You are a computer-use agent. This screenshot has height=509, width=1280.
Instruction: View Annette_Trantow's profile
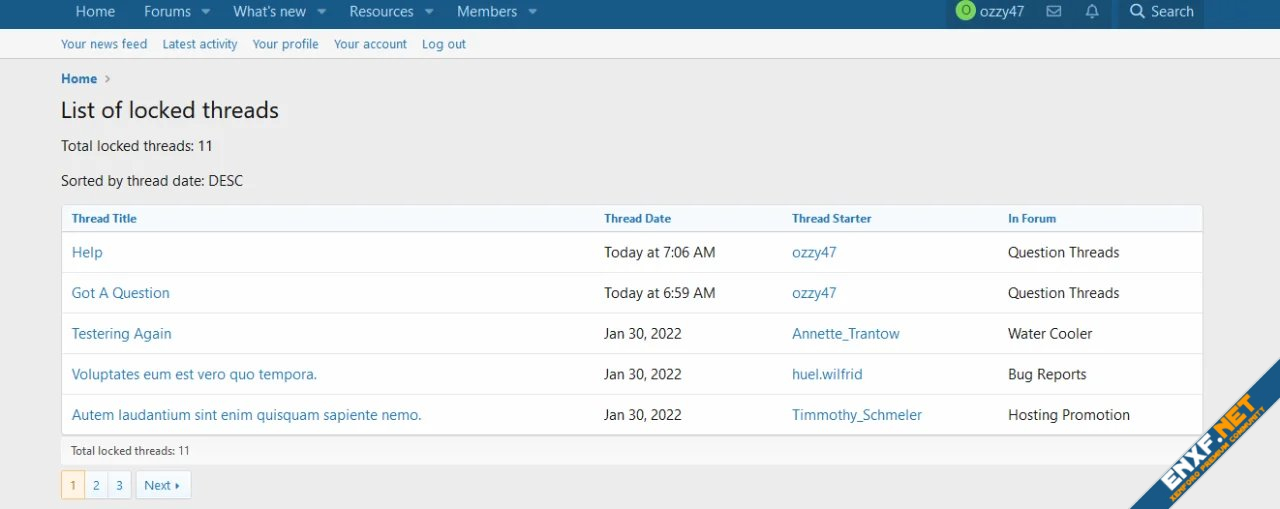(x=845, y=334)
